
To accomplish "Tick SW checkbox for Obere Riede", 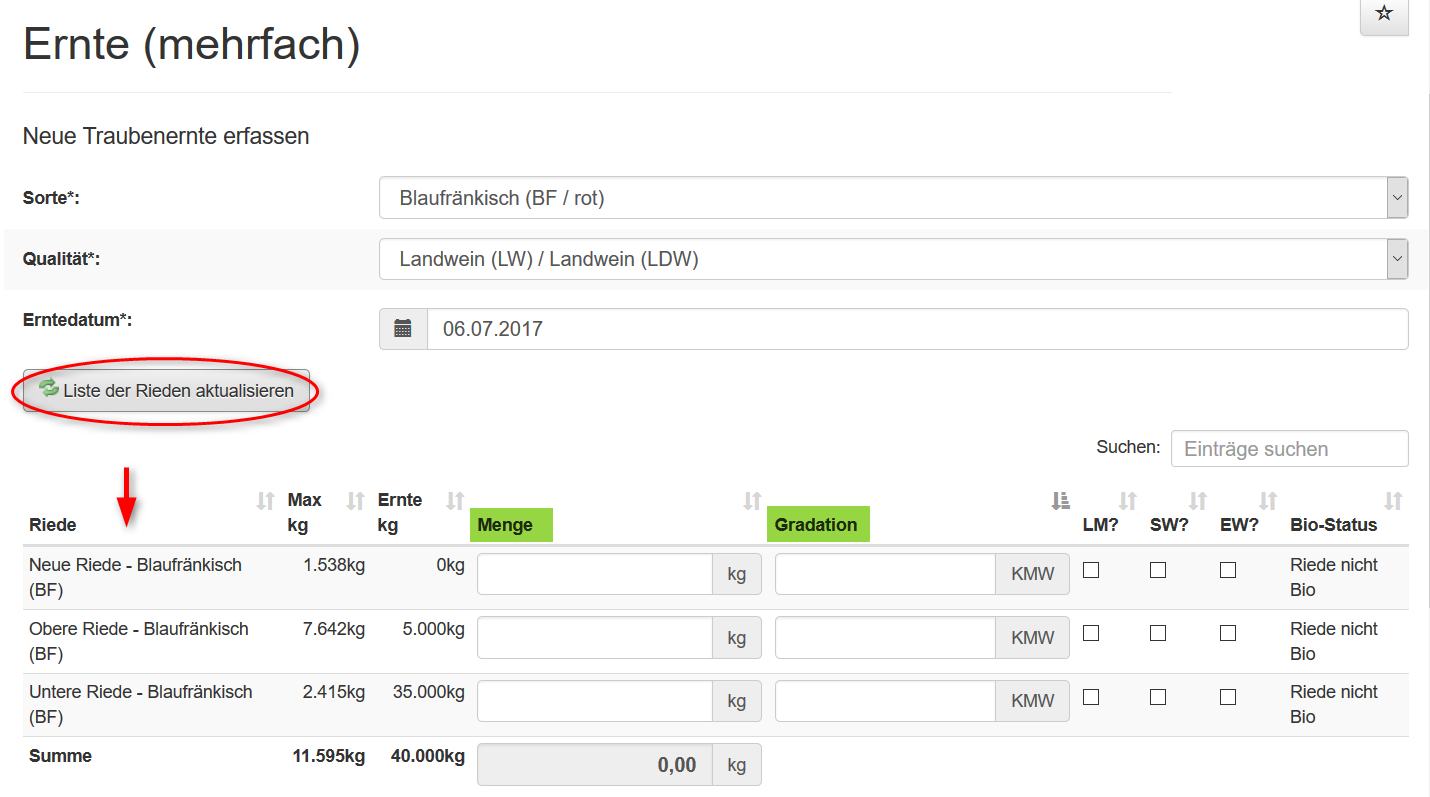I will [x=1158, y=633].
